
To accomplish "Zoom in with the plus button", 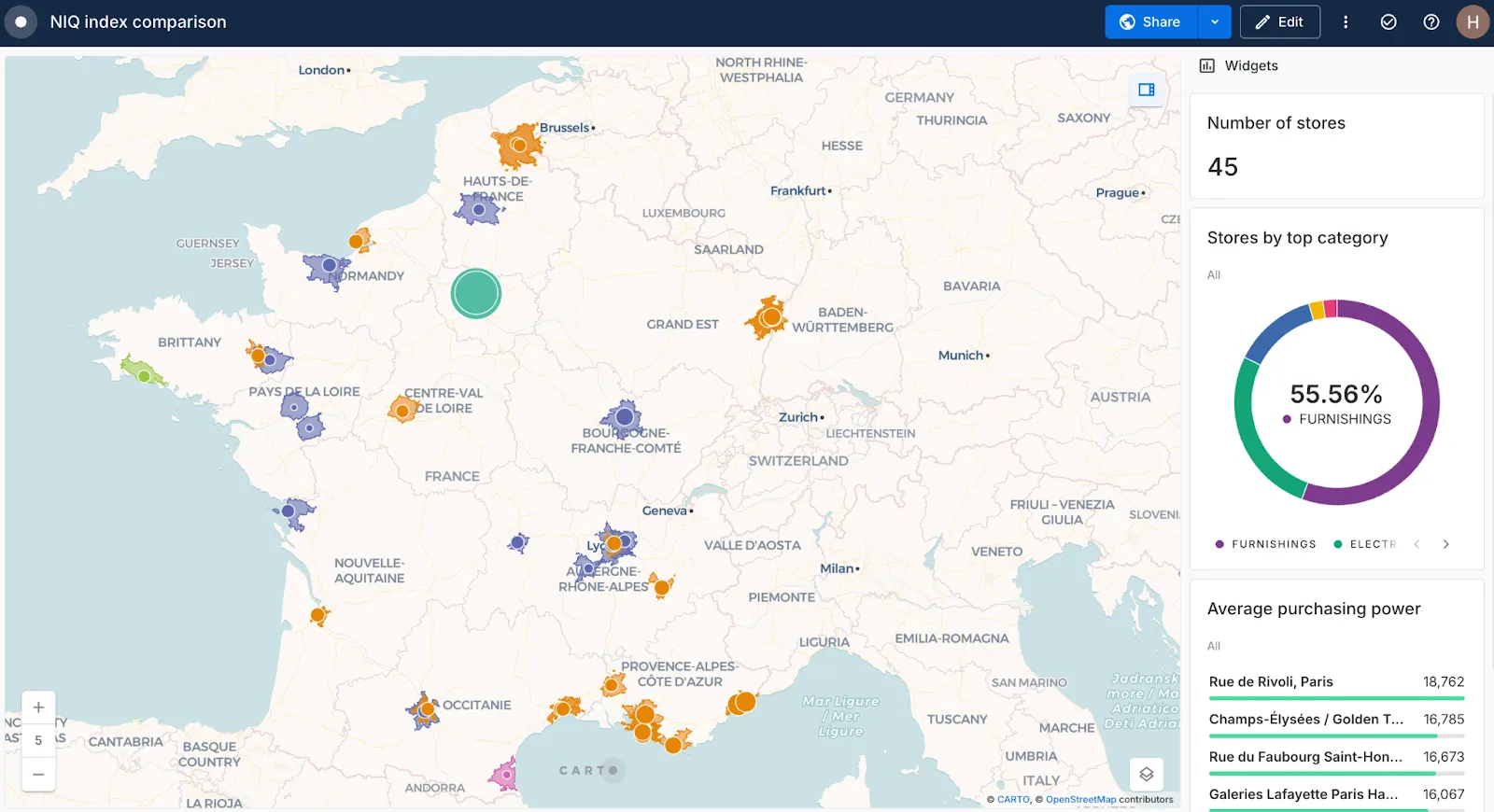I will (x=38, y=707).
